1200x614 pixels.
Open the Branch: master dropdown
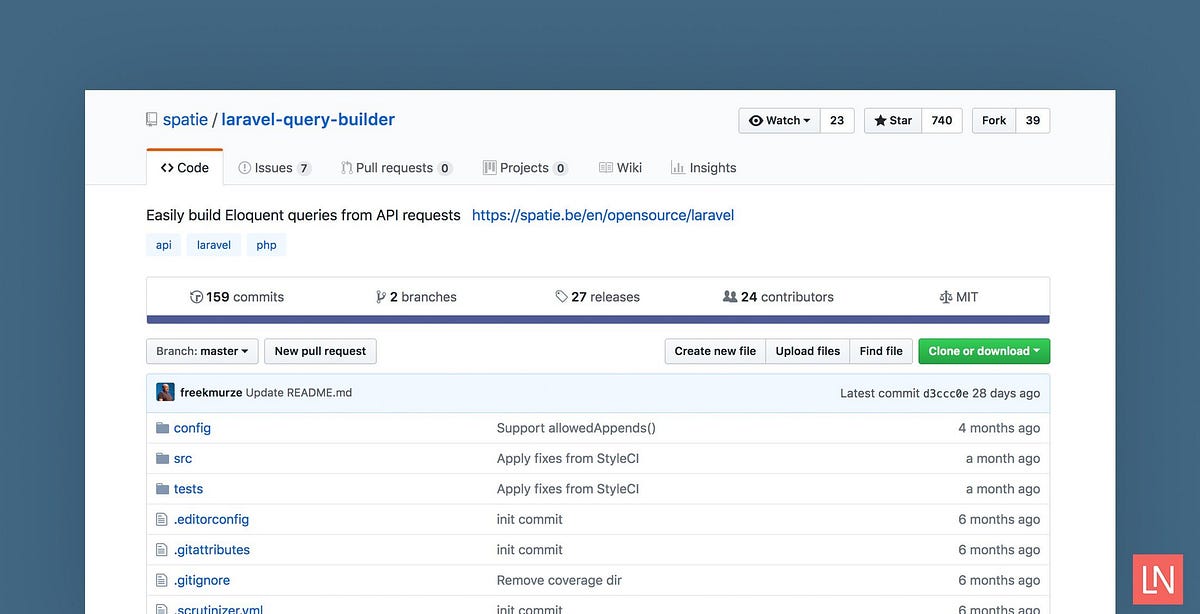click(x=202, y=351)
